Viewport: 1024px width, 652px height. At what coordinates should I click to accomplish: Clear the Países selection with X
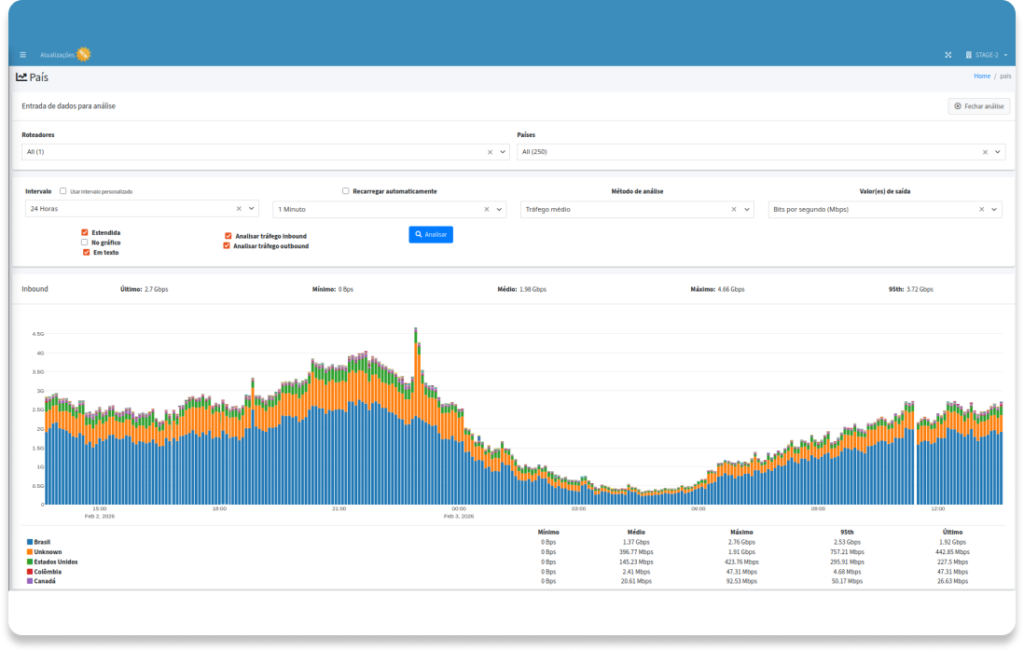pyautogui.click(x=985, y=152)
